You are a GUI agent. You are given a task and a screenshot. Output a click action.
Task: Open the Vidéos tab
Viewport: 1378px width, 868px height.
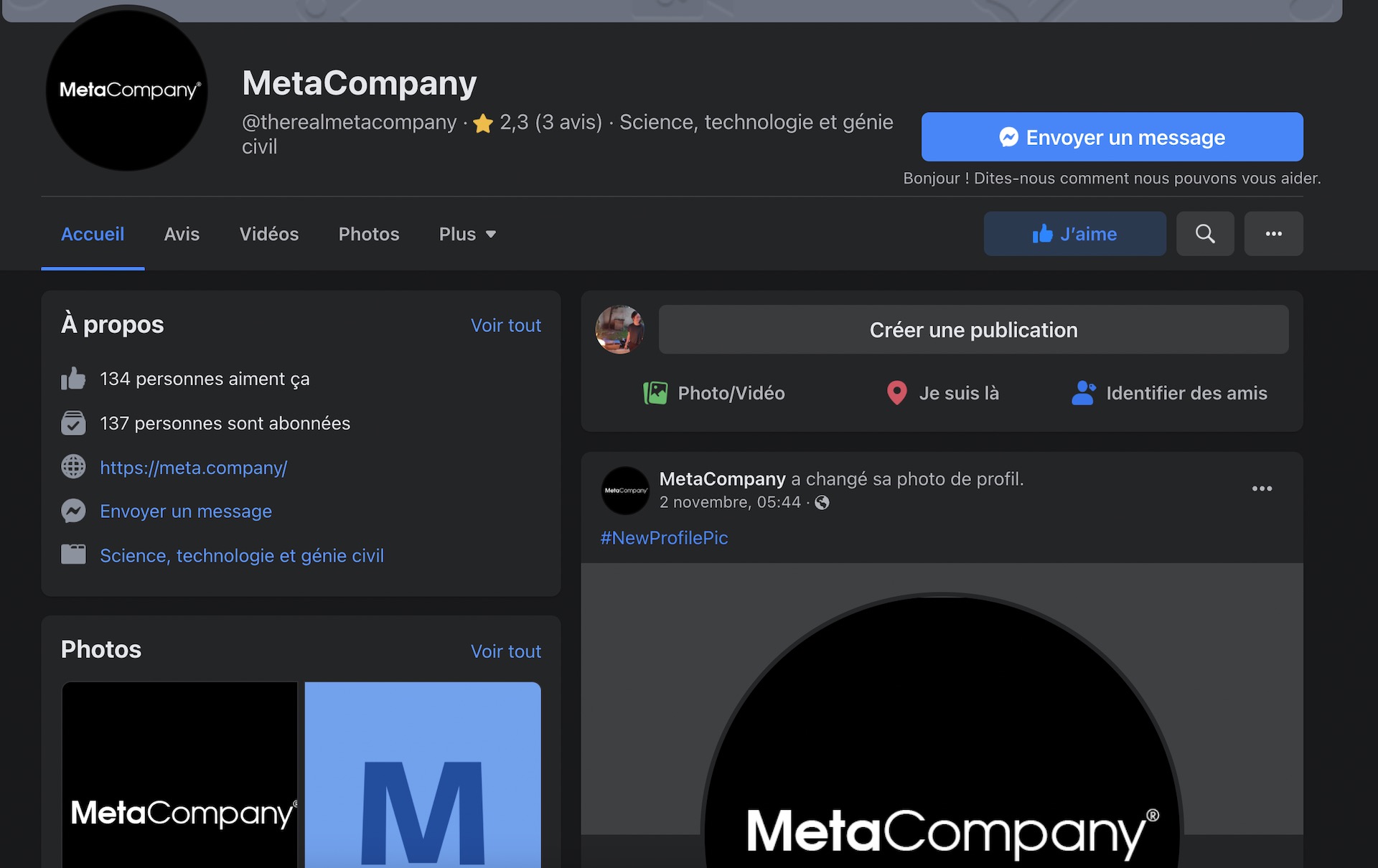point(269,234)
